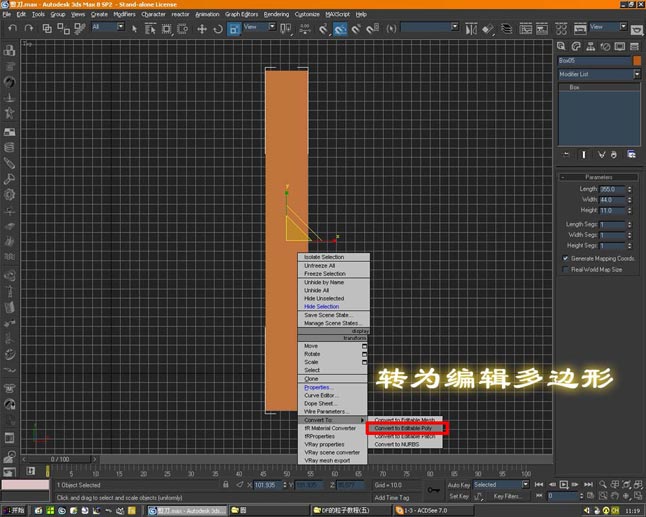Toggle Generate Mapping Coords checkbox
This screenshot has height=517, width=646.
(x=566, y=258)
